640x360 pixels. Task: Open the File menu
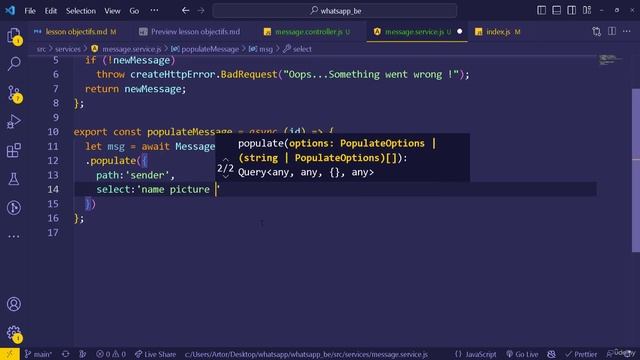tap(30, 11)
